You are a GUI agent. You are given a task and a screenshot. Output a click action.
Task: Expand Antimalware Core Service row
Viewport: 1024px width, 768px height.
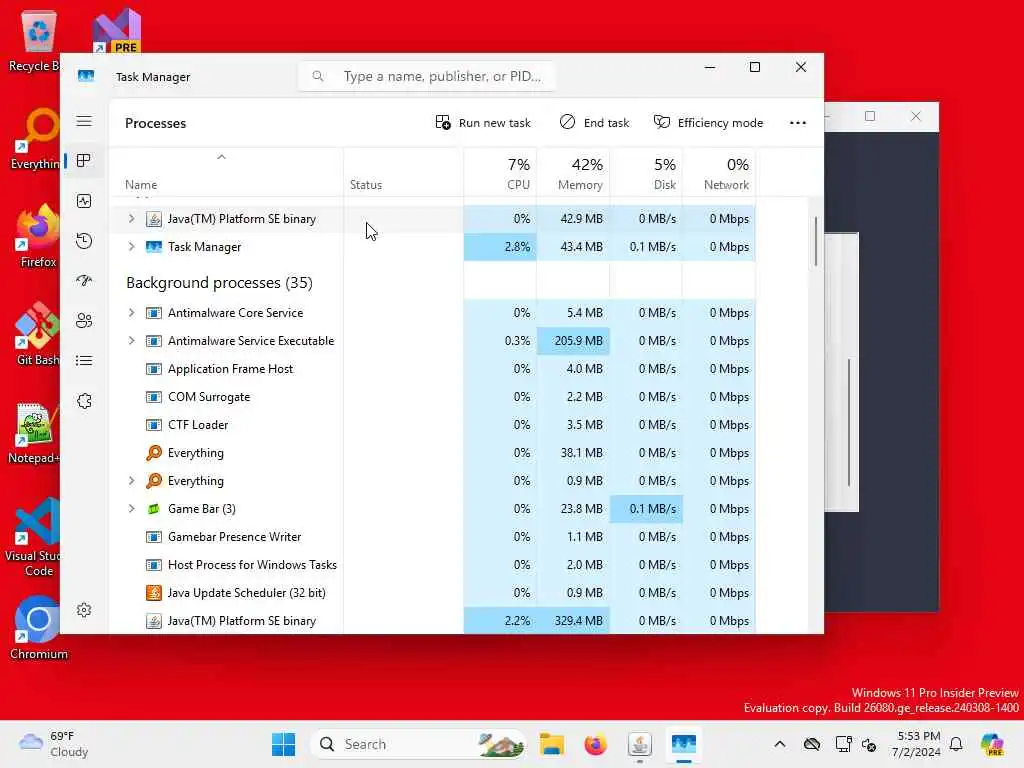point(131,313)
